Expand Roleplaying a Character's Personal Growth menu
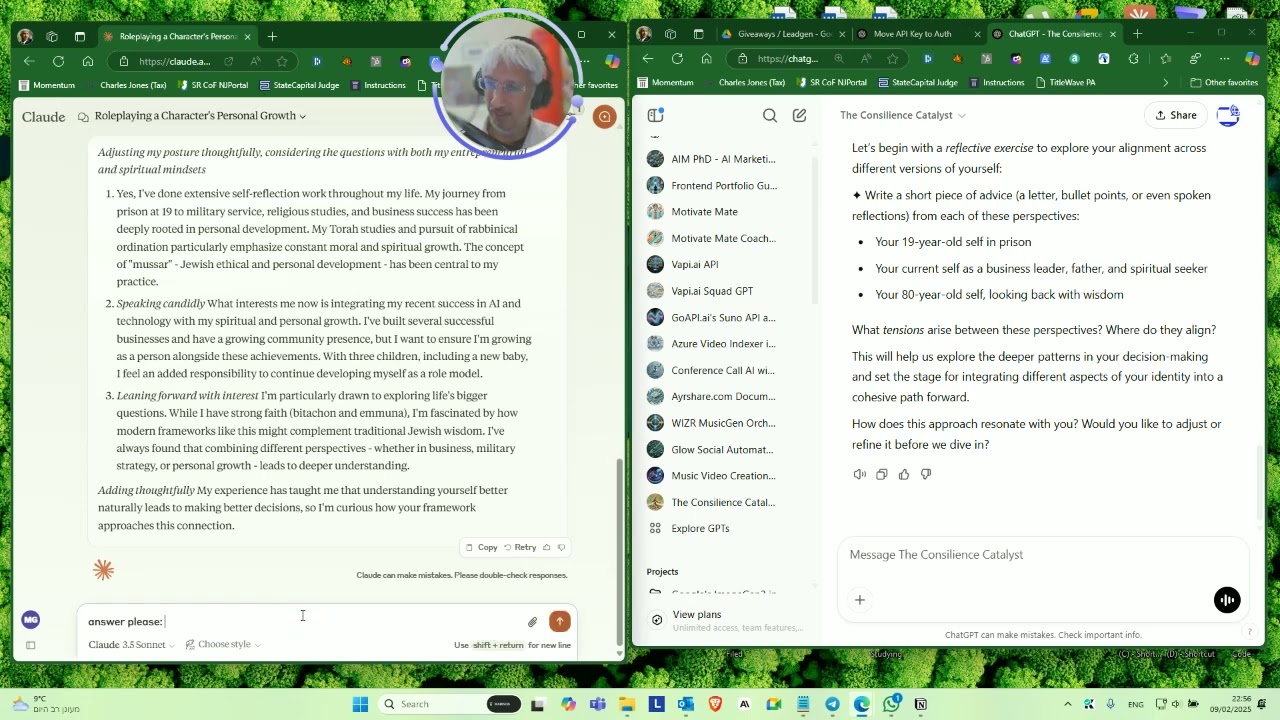The height and width of the screenshot is (720, 1280). pyautogui.click(x=200, y=116)
